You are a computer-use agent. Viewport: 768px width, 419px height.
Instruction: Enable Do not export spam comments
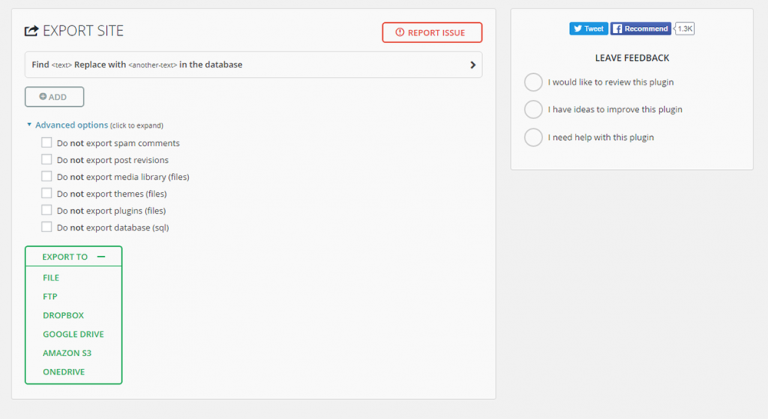click(x=46, y=143)
